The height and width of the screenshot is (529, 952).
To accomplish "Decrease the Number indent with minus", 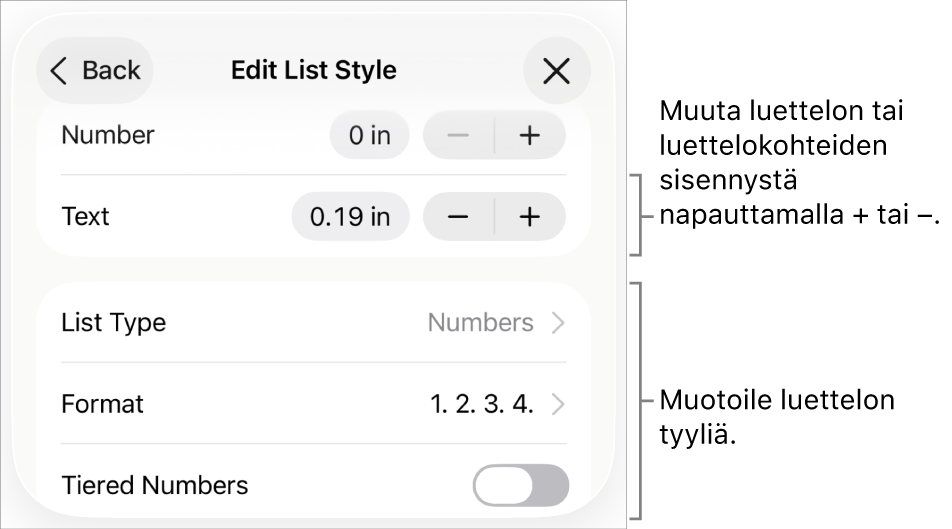I will click(458, 135).
